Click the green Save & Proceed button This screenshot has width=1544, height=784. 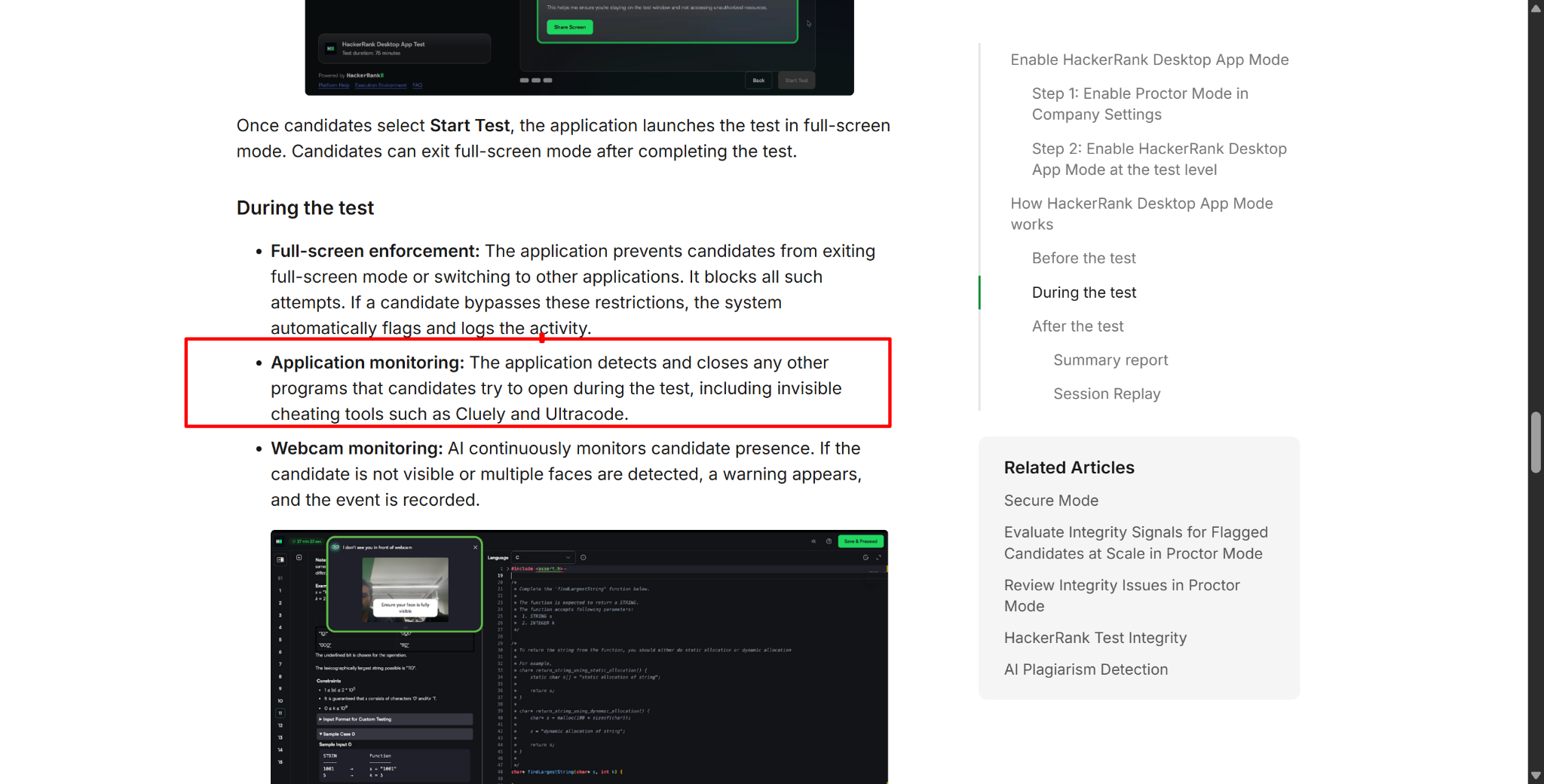[x=860, y=541]
